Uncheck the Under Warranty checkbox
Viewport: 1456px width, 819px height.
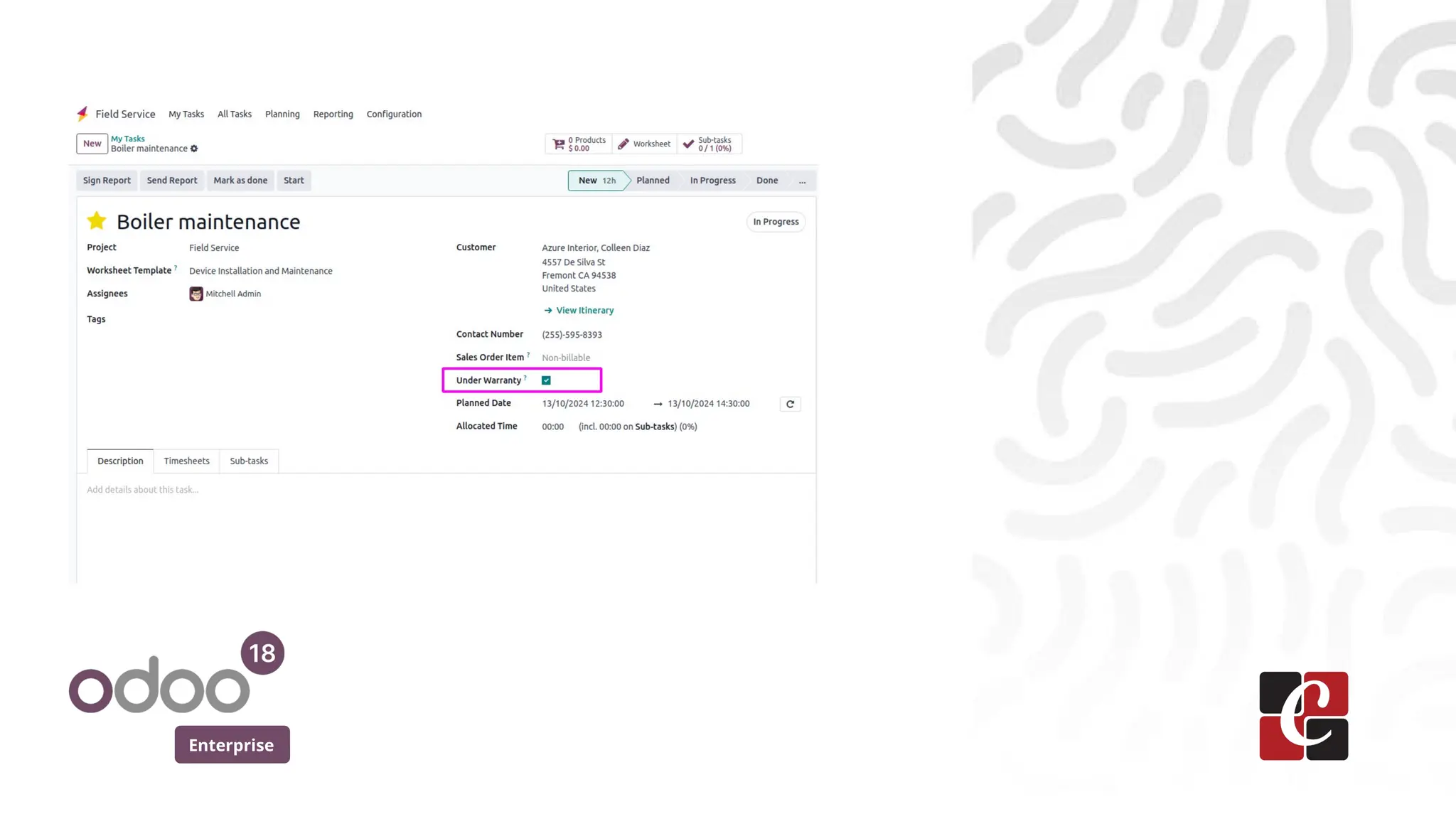pos(546,380)
